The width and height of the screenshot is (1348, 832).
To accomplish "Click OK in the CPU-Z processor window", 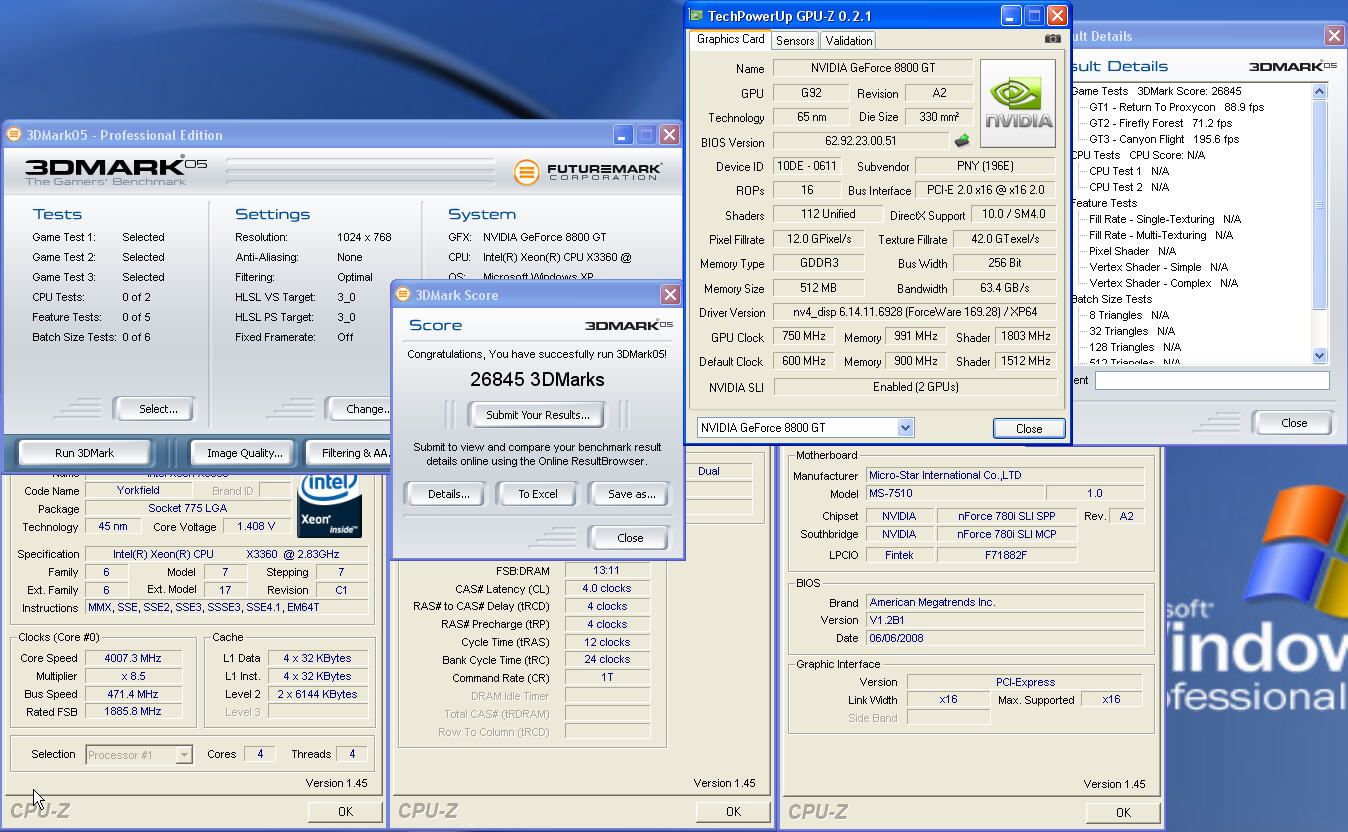I will tap(345, 811).
